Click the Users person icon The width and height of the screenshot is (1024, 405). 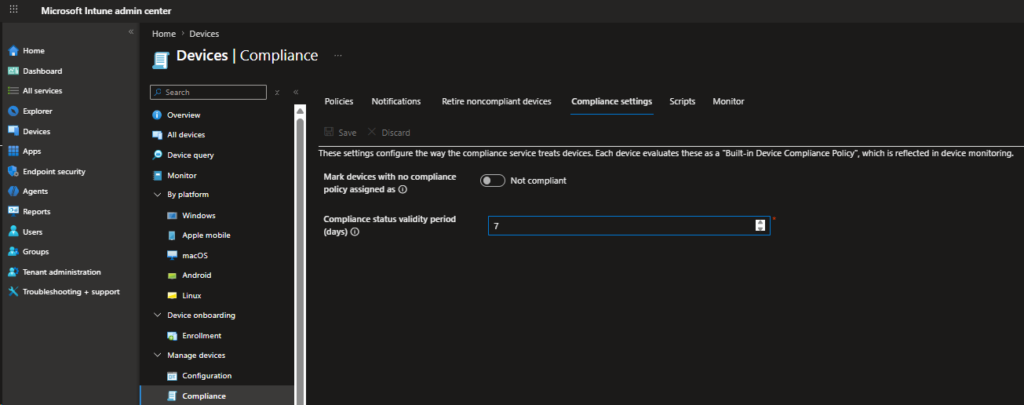click(x=13, y=232)
